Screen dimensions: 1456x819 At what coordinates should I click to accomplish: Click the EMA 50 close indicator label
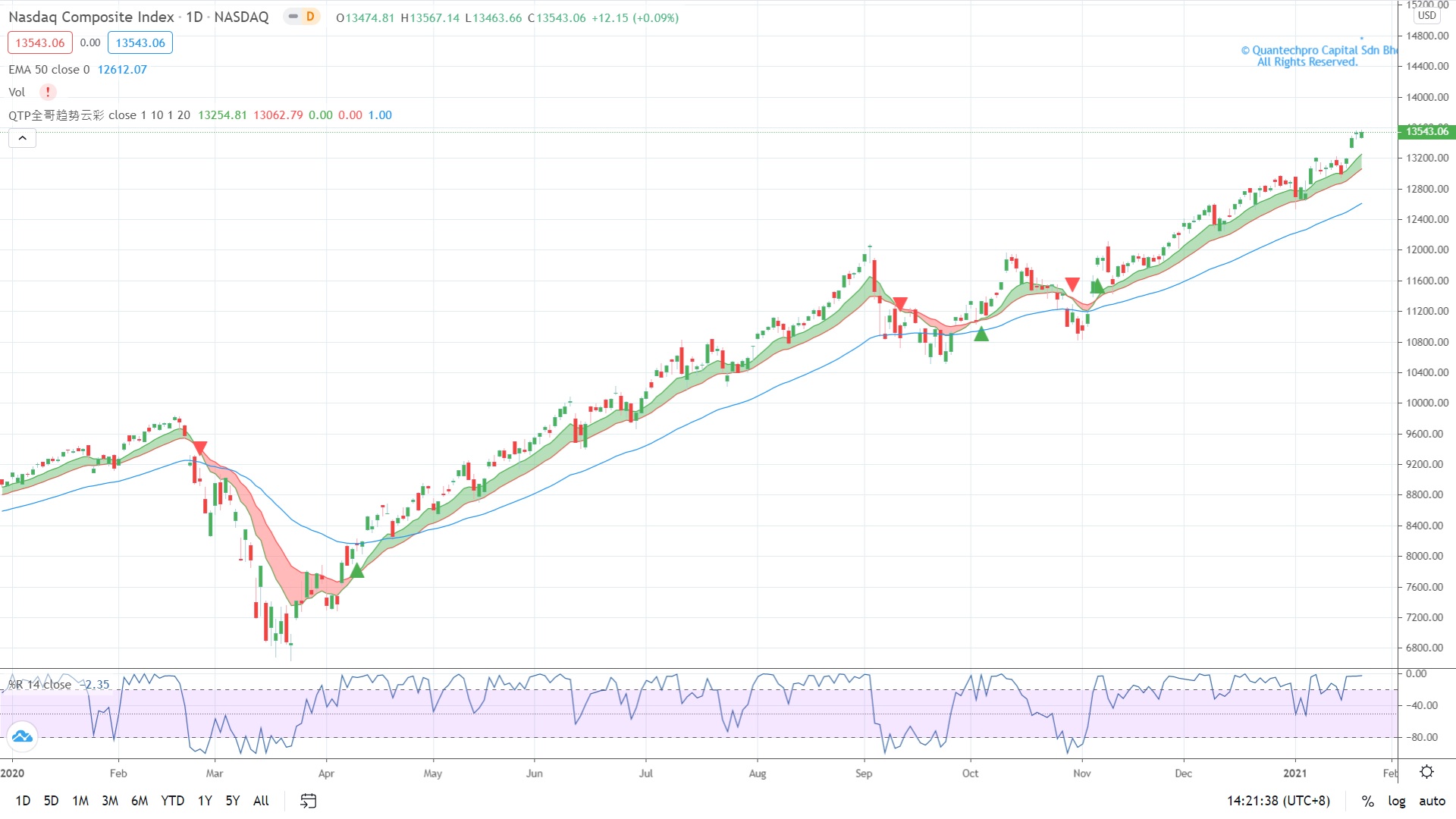(49, 69)
